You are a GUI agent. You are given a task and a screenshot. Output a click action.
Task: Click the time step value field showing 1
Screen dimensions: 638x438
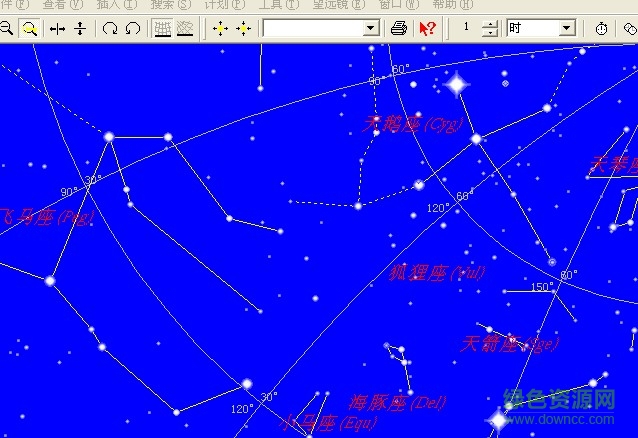click(466, 28)
